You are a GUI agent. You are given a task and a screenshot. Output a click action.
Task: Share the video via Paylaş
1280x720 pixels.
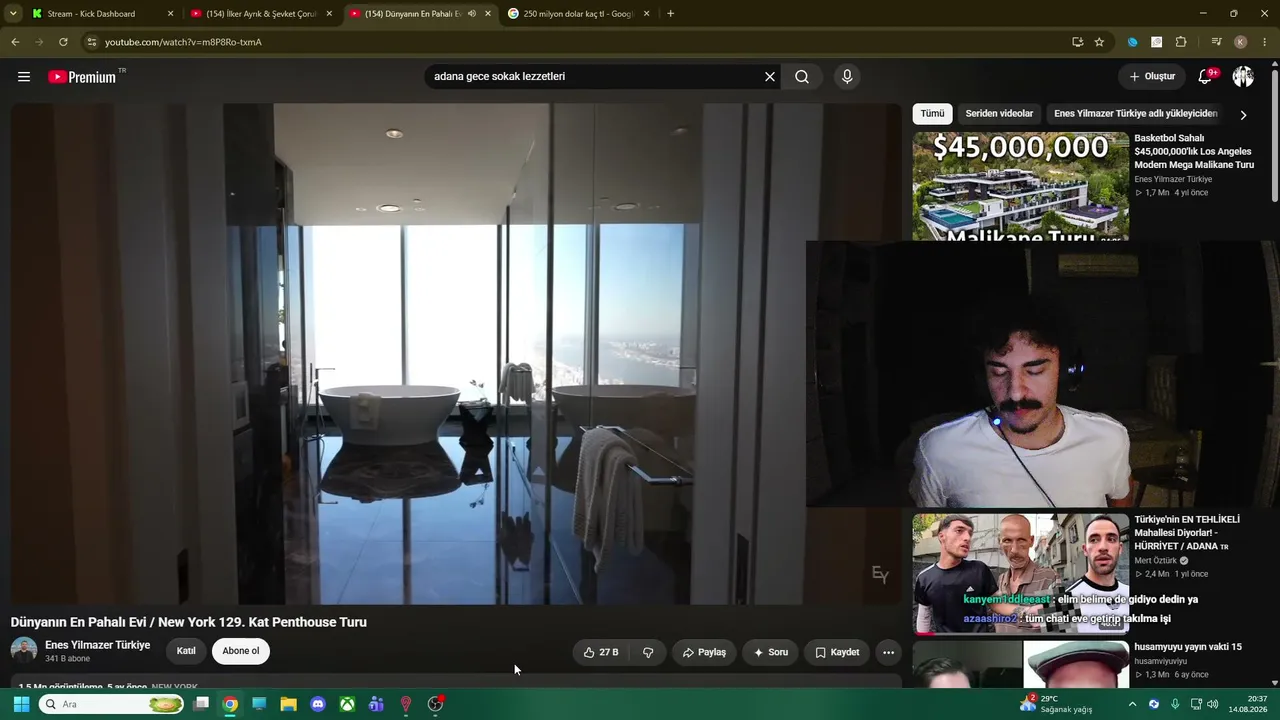pos(705,653)
